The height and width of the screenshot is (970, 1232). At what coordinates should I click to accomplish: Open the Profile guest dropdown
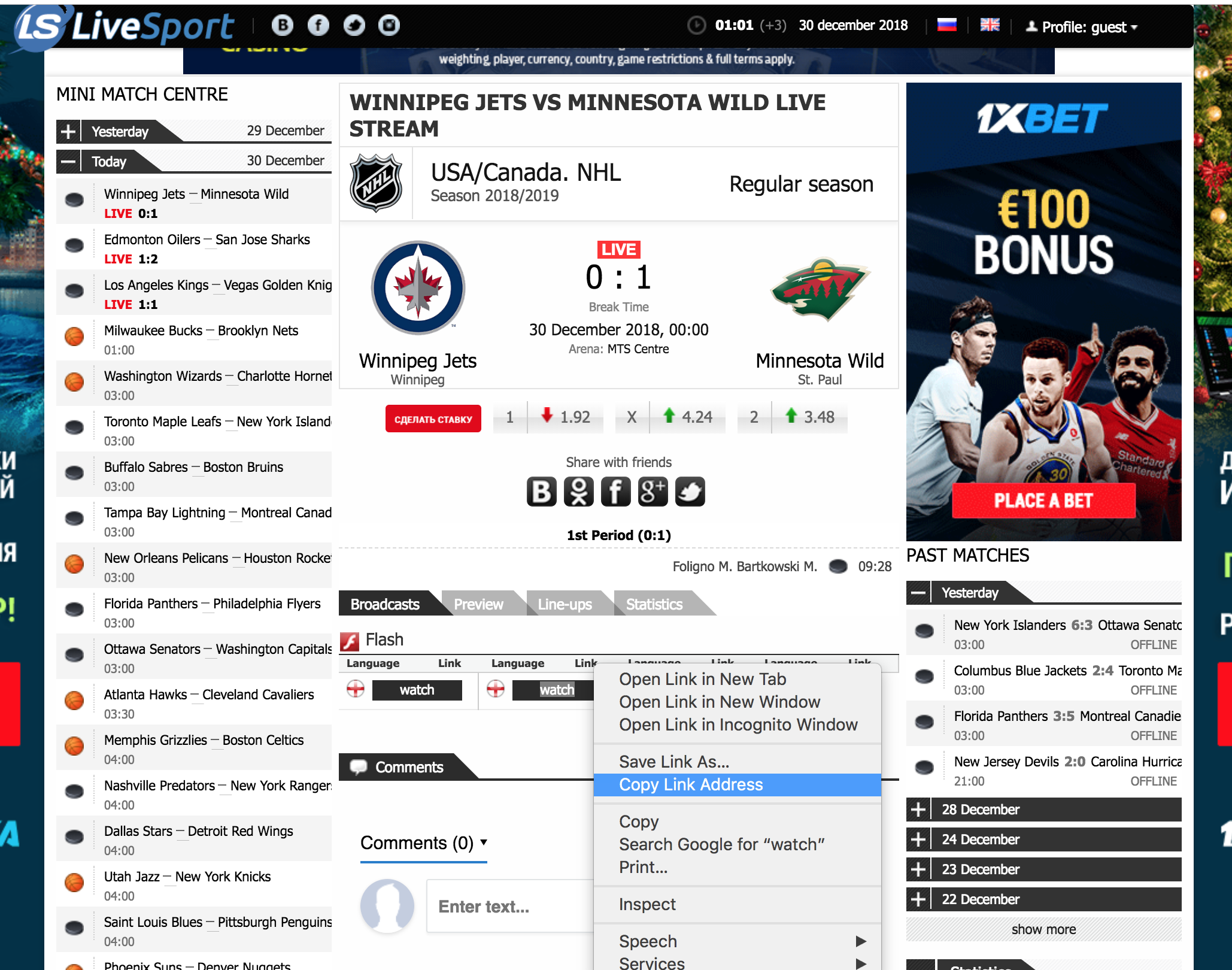pos(1084,27)
